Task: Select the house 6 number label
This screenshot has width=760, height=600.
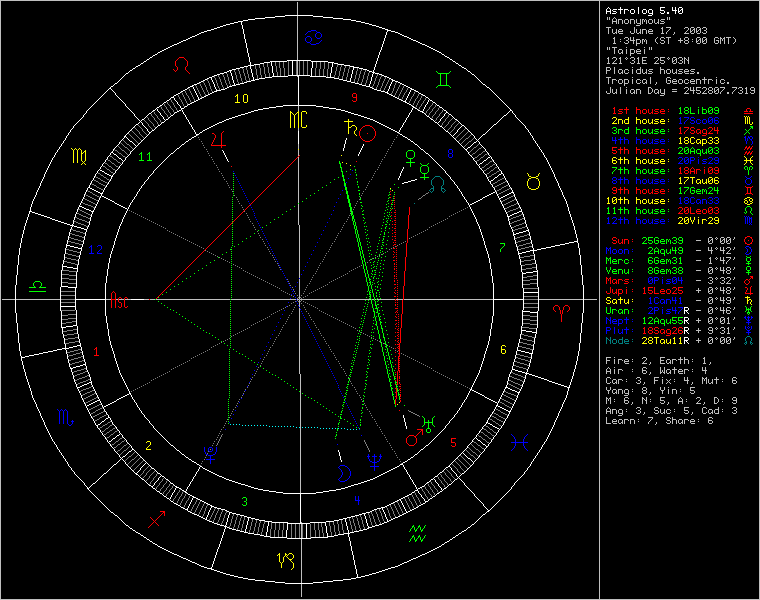Action: click(504, 350)
